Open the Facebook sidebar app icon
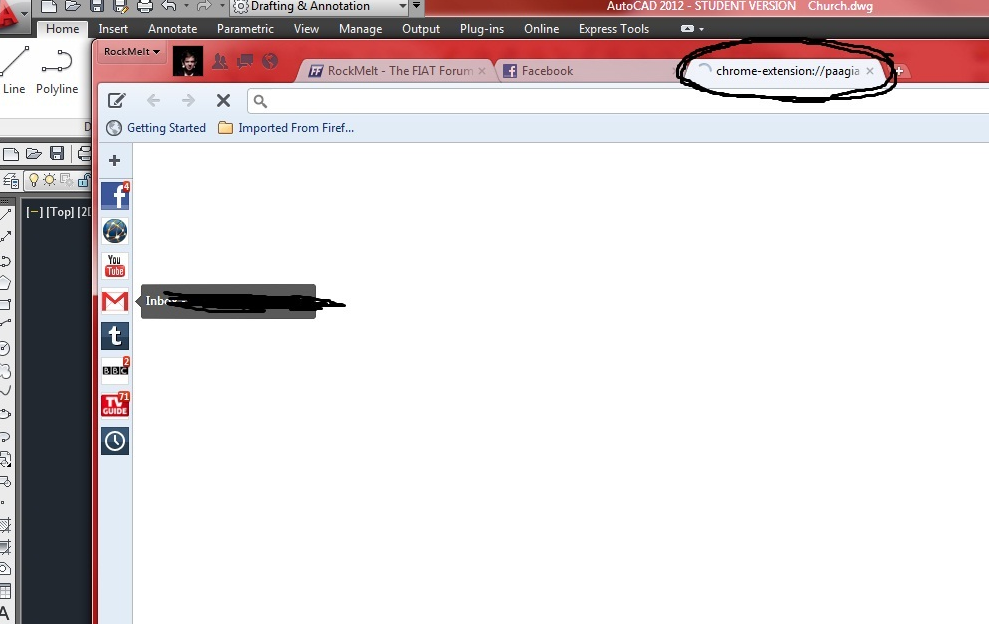The height and width of the screenshot is (624, 989). [115, 196]
